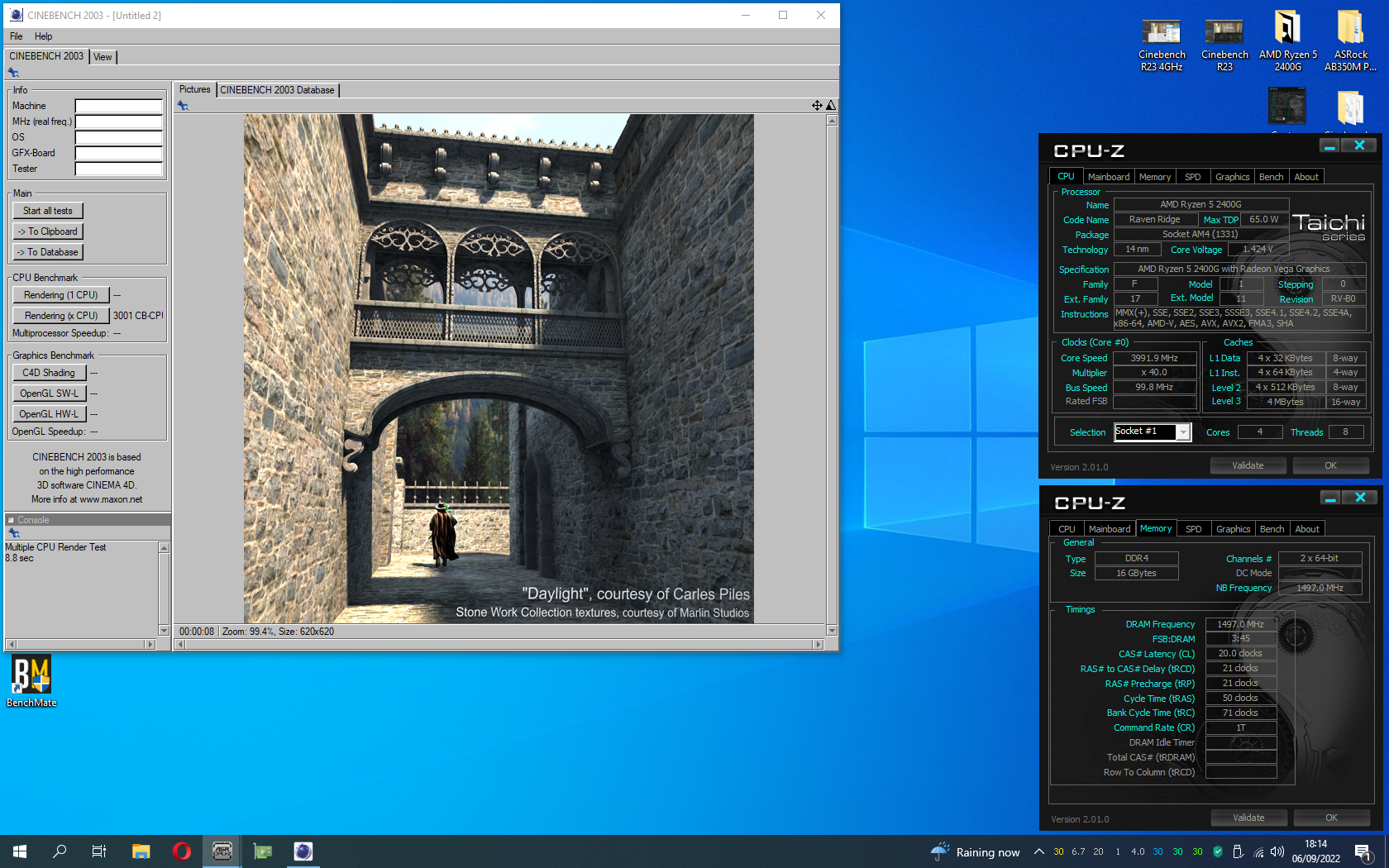Select the Pictures tab
The image size is (1389, 868).
pos(195,89)
